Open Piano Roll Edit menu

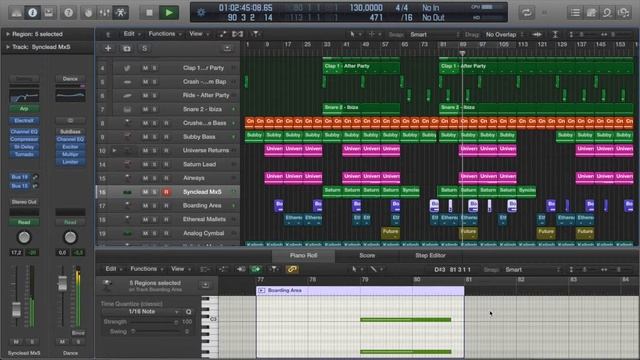113,269
